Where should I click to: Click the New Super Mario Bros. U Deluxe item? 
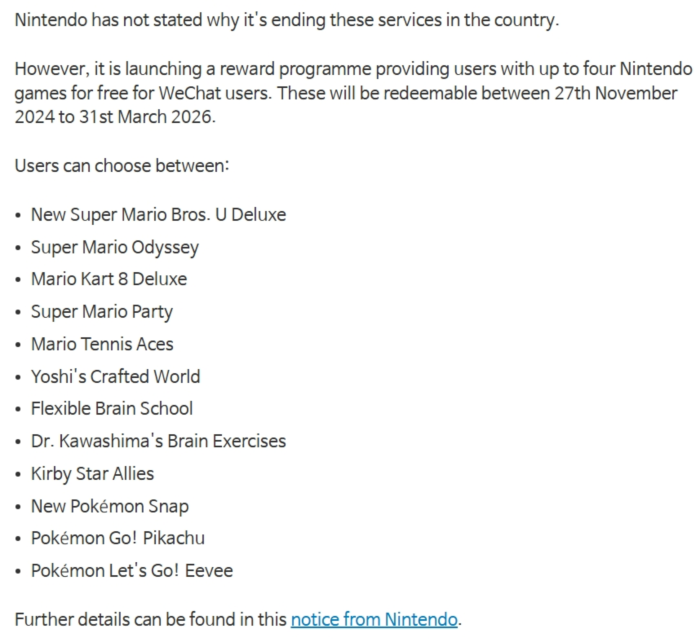click(x=158, y=215)
